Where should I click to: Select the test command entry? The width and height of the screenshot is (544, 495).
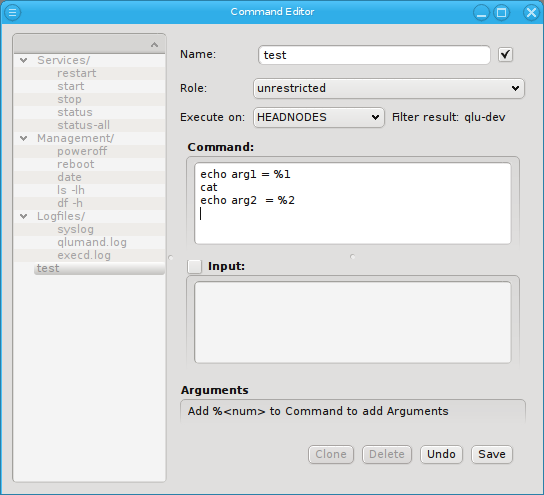(x=99, y=268)
